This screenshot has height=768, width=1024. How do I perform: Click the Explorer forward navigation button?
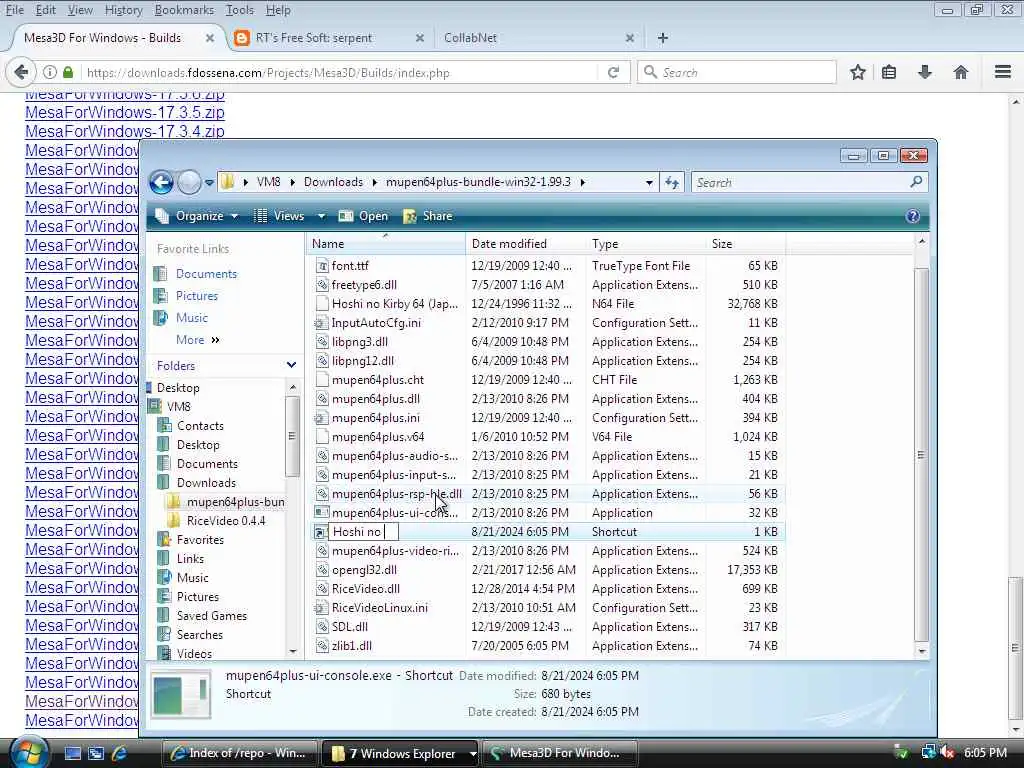point(189,182)
